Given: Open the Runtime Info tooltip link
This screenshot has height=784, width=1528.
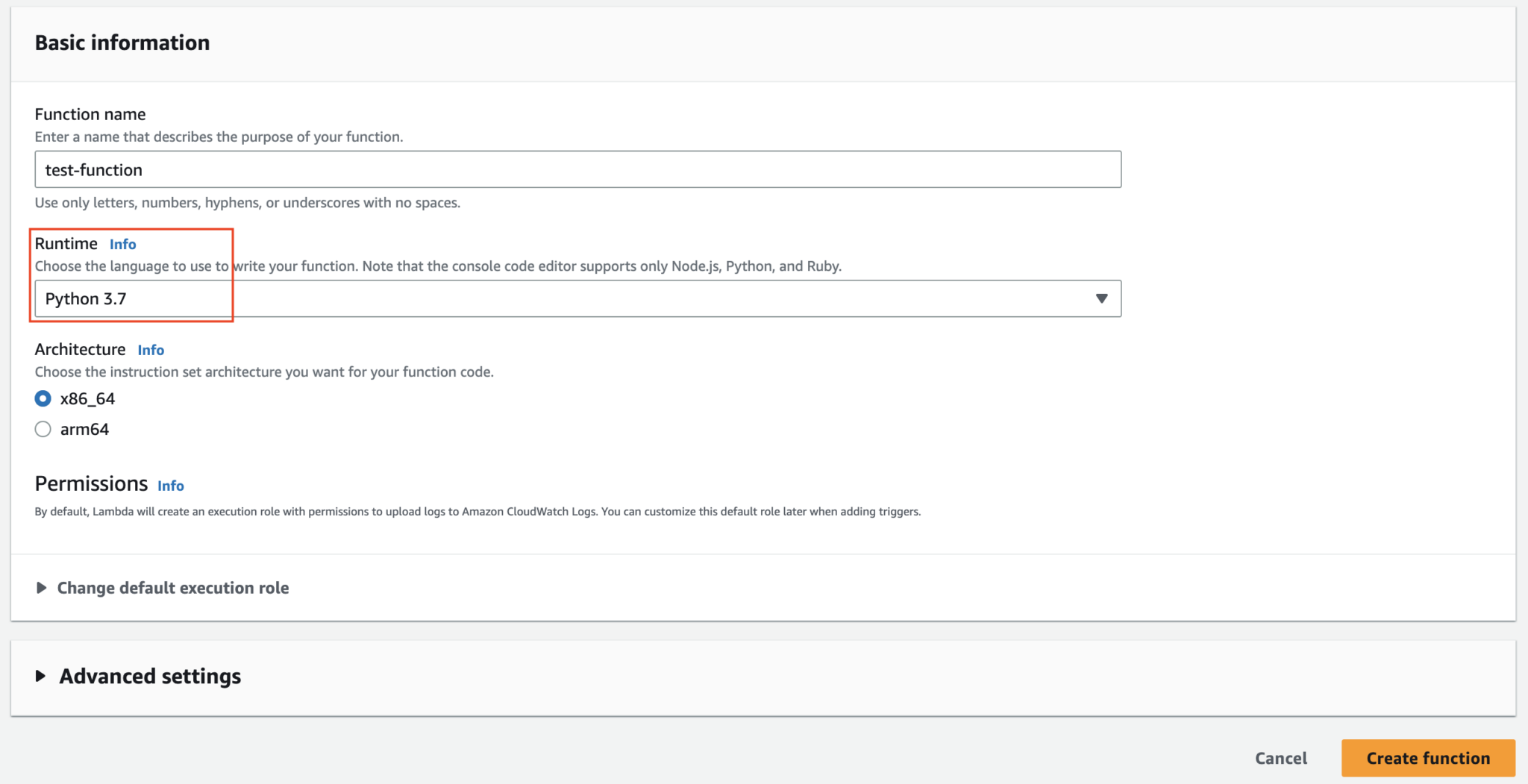Looking at the screenshot, I should click(122, 243).
